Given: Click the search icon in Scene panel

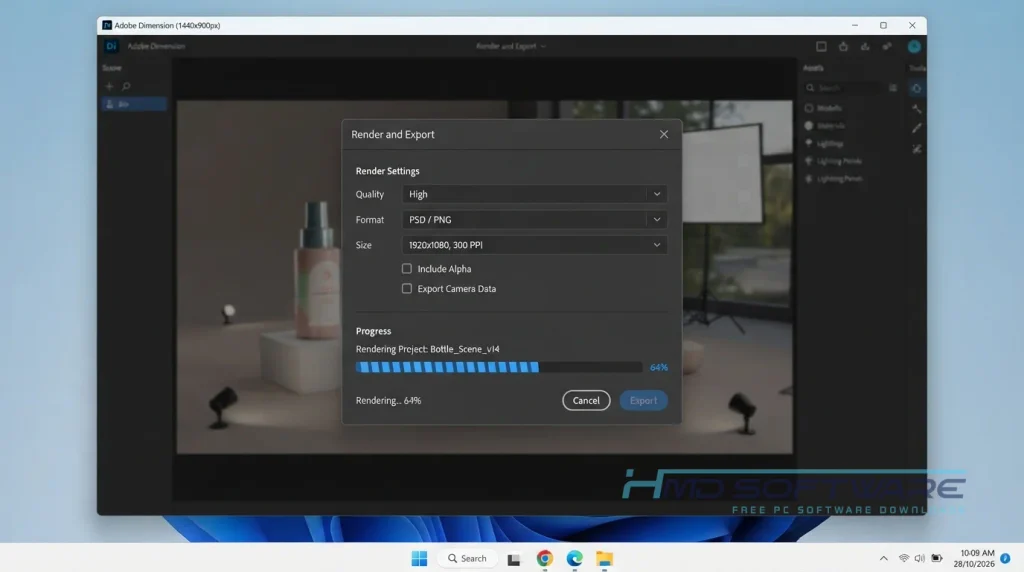Looking at the screenshot, I should coord(126,86).
